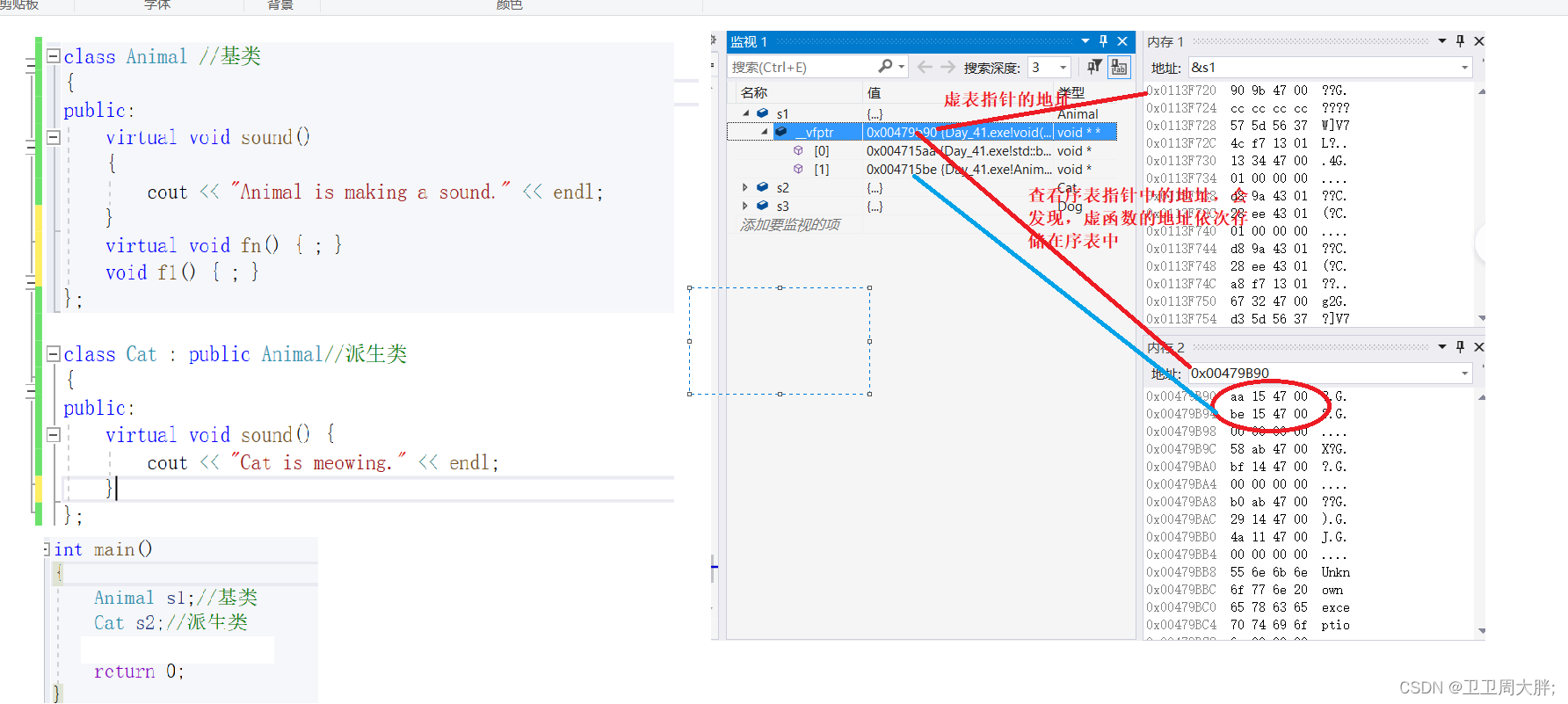This screenshot has width=1568, height=704.
Task: Select value 0x004715be of element [1]
Action: 901,169
